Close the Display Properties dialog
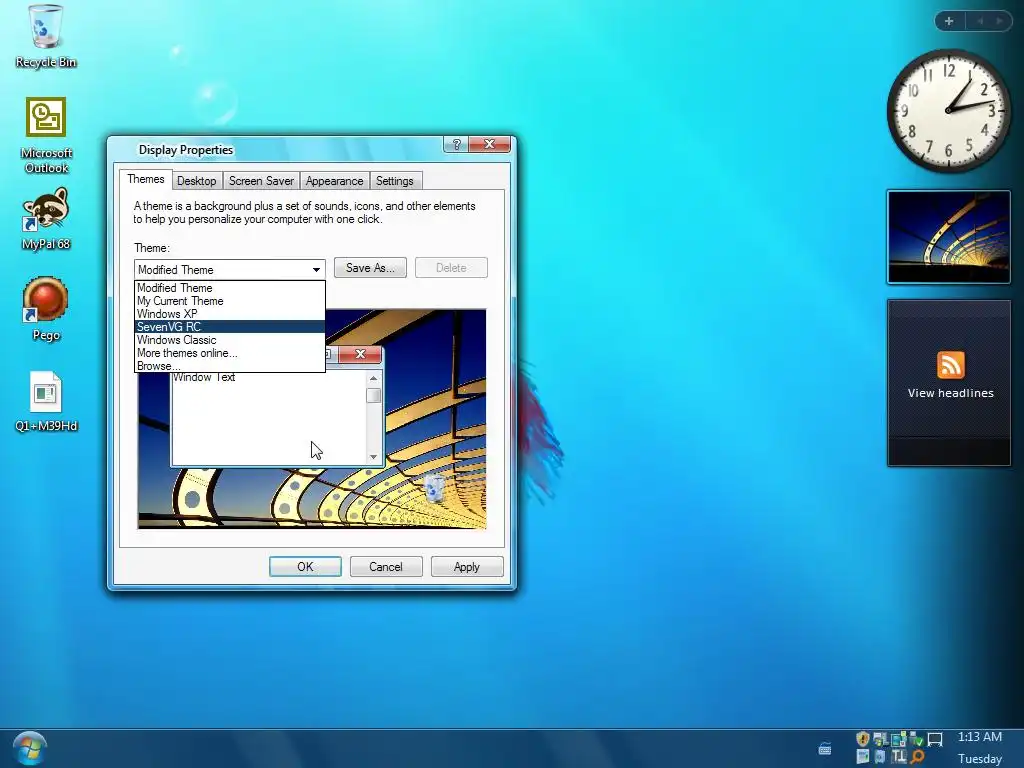This screenshot has width=1024, height=768. 490,144
